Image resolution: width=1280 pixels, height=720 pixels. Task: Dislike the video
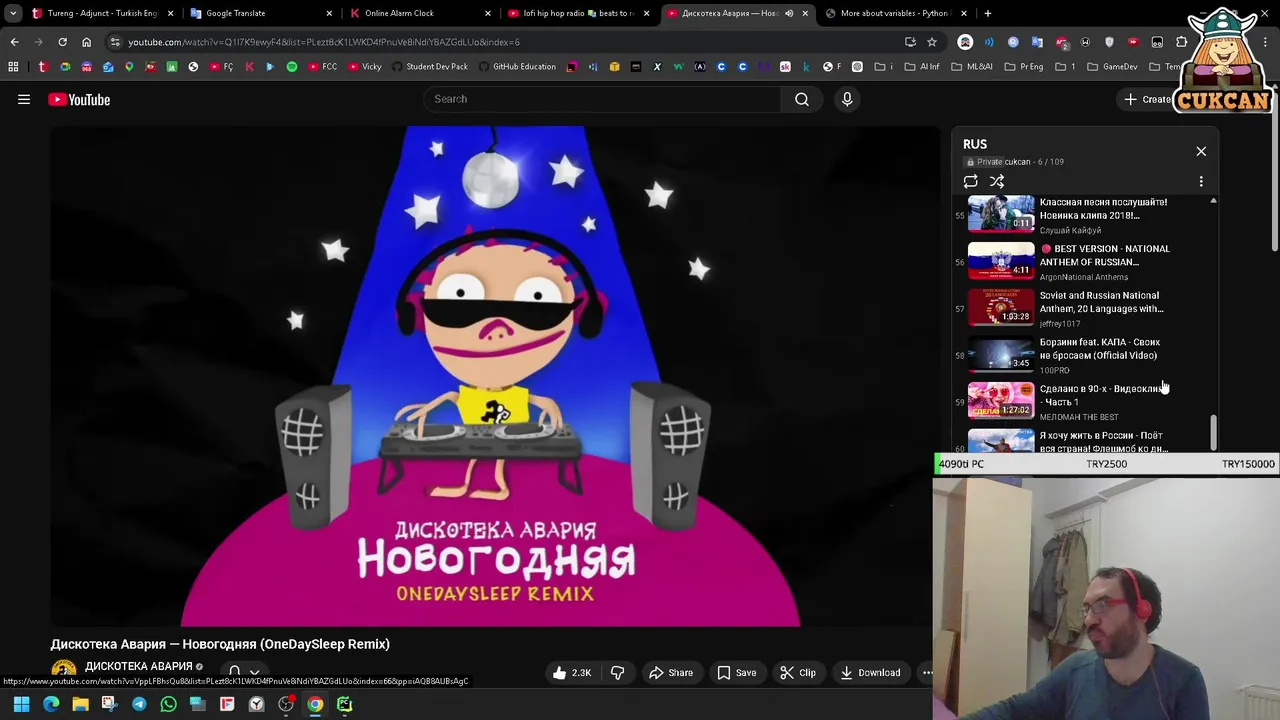(618, 673)
